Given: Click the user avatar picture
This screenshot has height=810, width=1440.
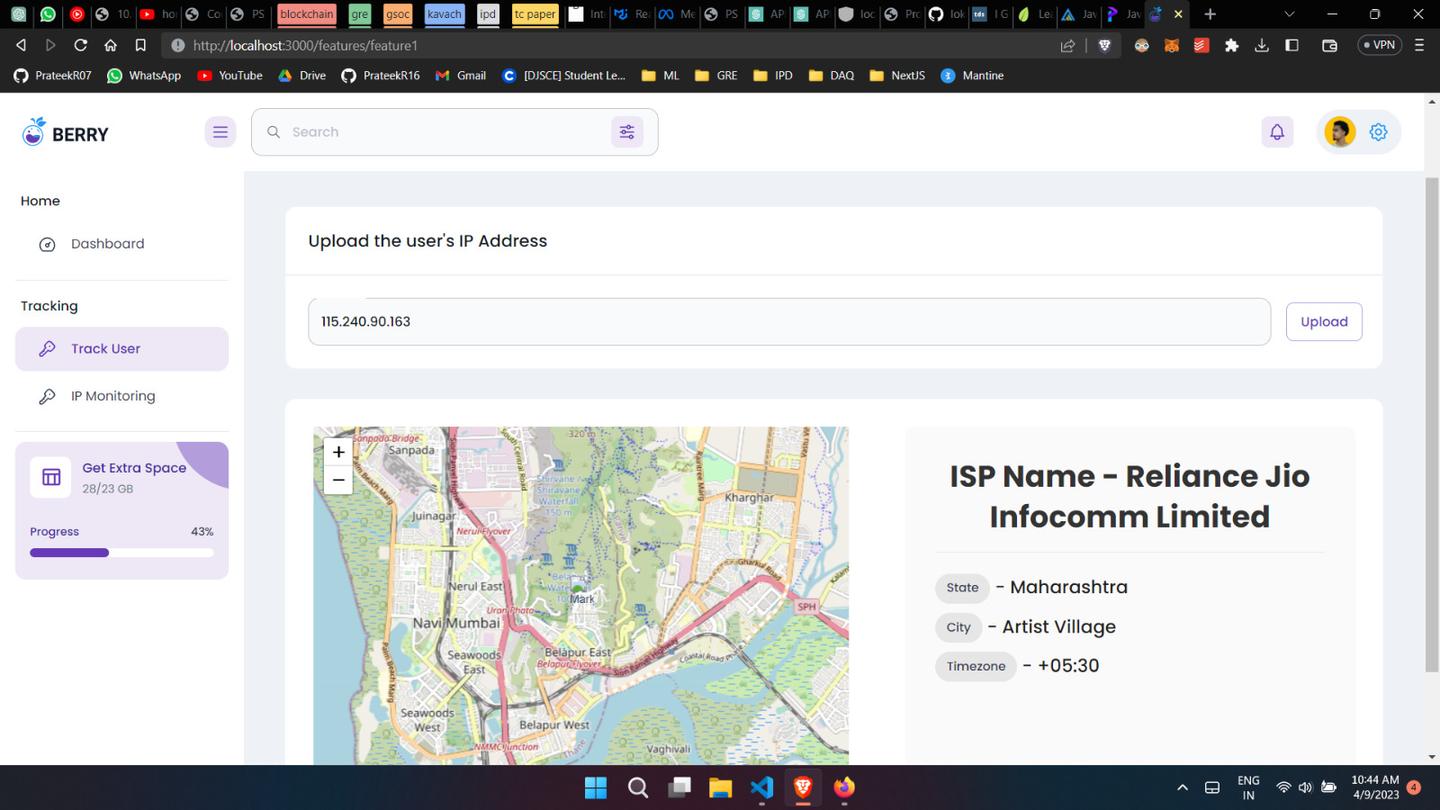Looking at the screenshot, I should (x=1340, y=132).
